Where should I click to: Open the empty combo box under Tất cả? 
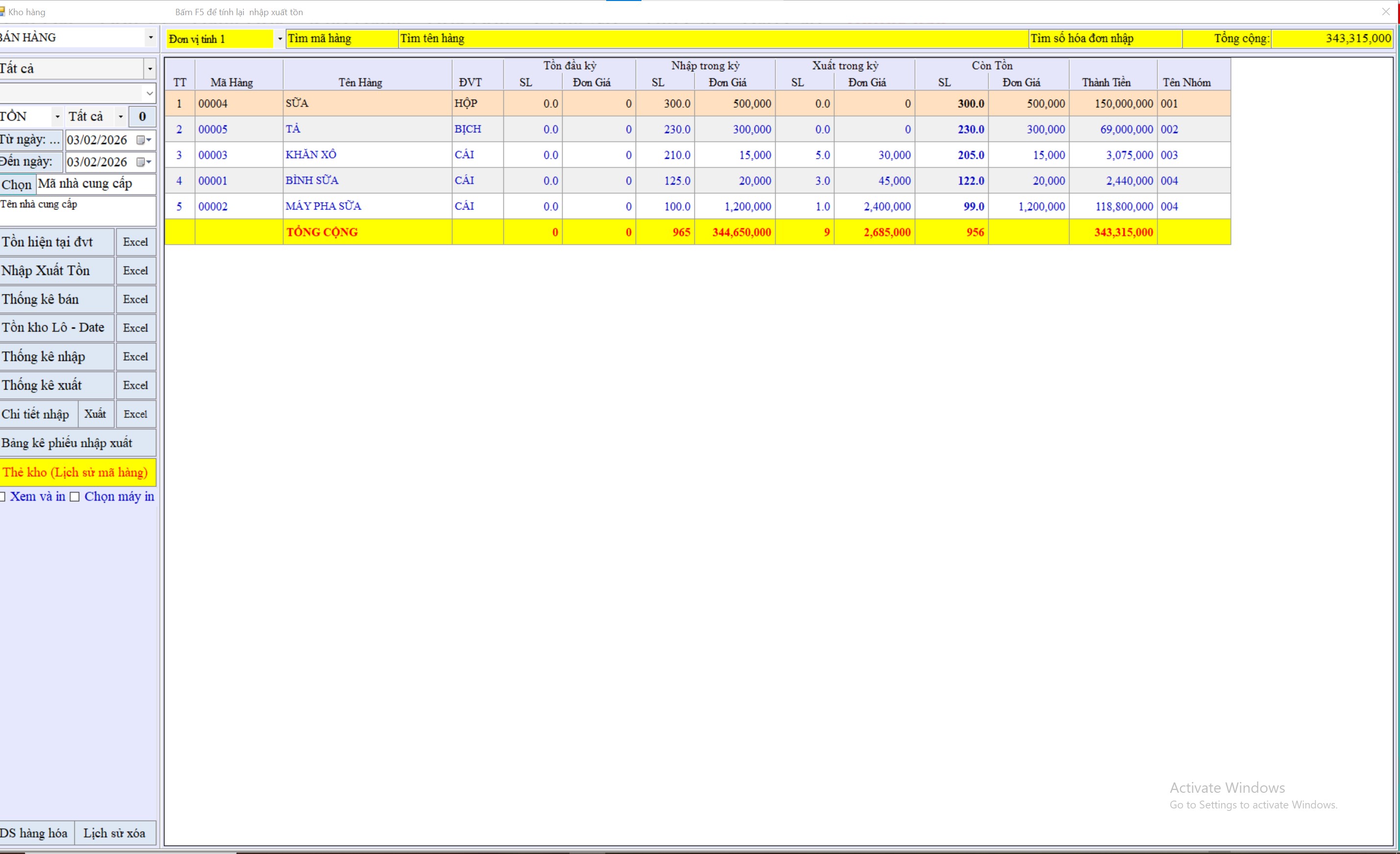pos(149,93)
